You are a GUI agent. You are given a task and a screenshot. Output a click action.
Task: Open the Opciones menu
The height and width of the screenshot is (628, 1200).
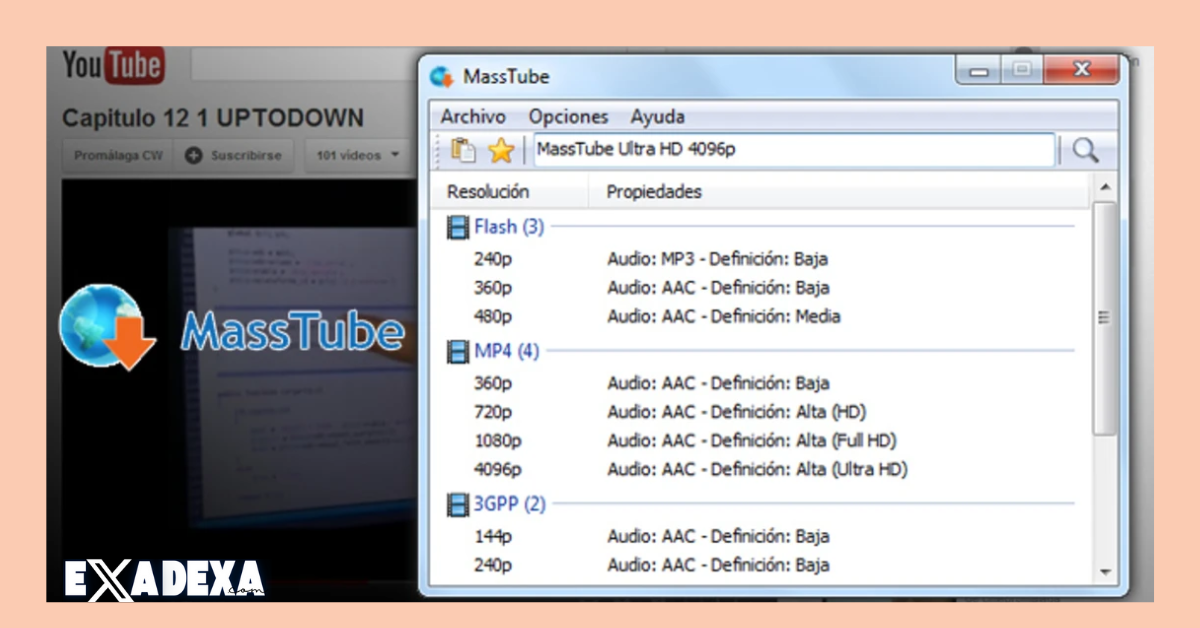click(568, 117)
